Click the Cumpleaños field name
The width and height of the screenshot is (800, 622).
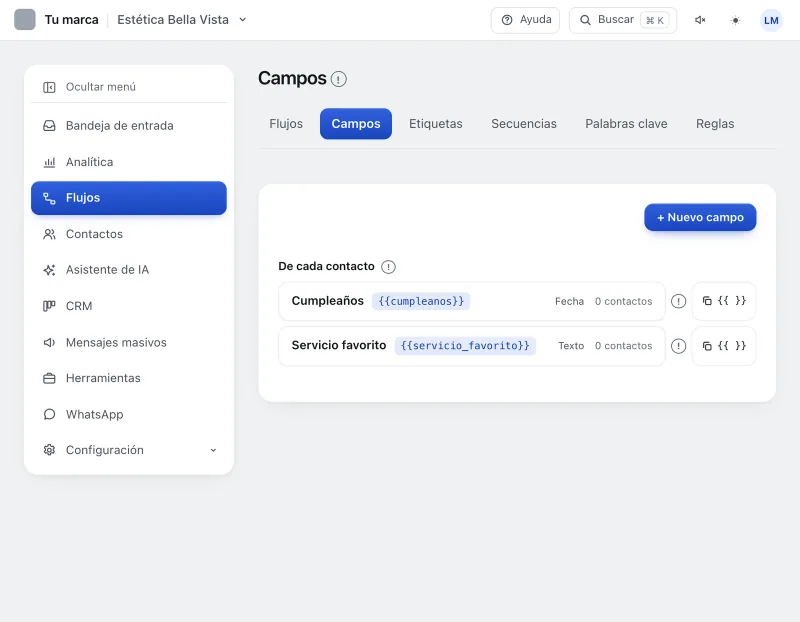click(328, 301)
